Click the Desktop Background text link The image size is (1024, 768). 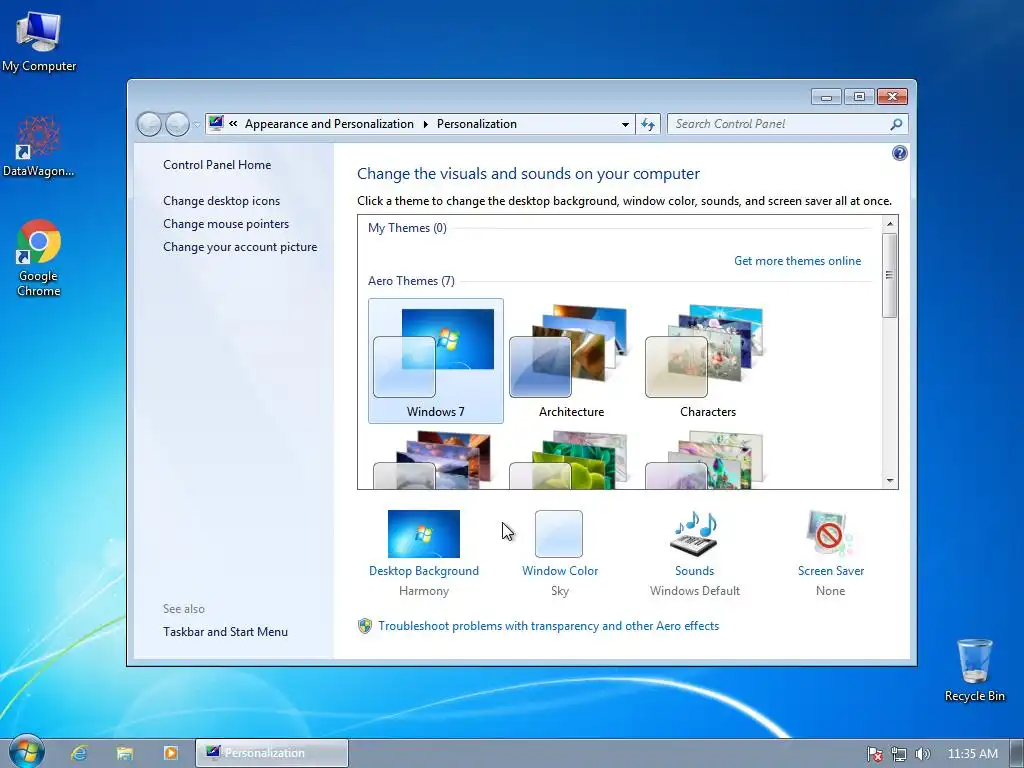424,571
